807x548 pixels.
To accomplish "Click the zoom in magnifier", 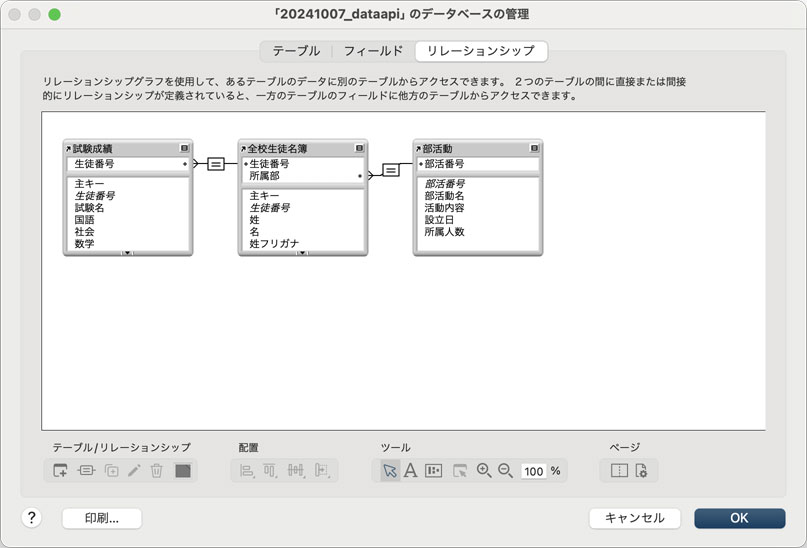I will pos(484,470).
